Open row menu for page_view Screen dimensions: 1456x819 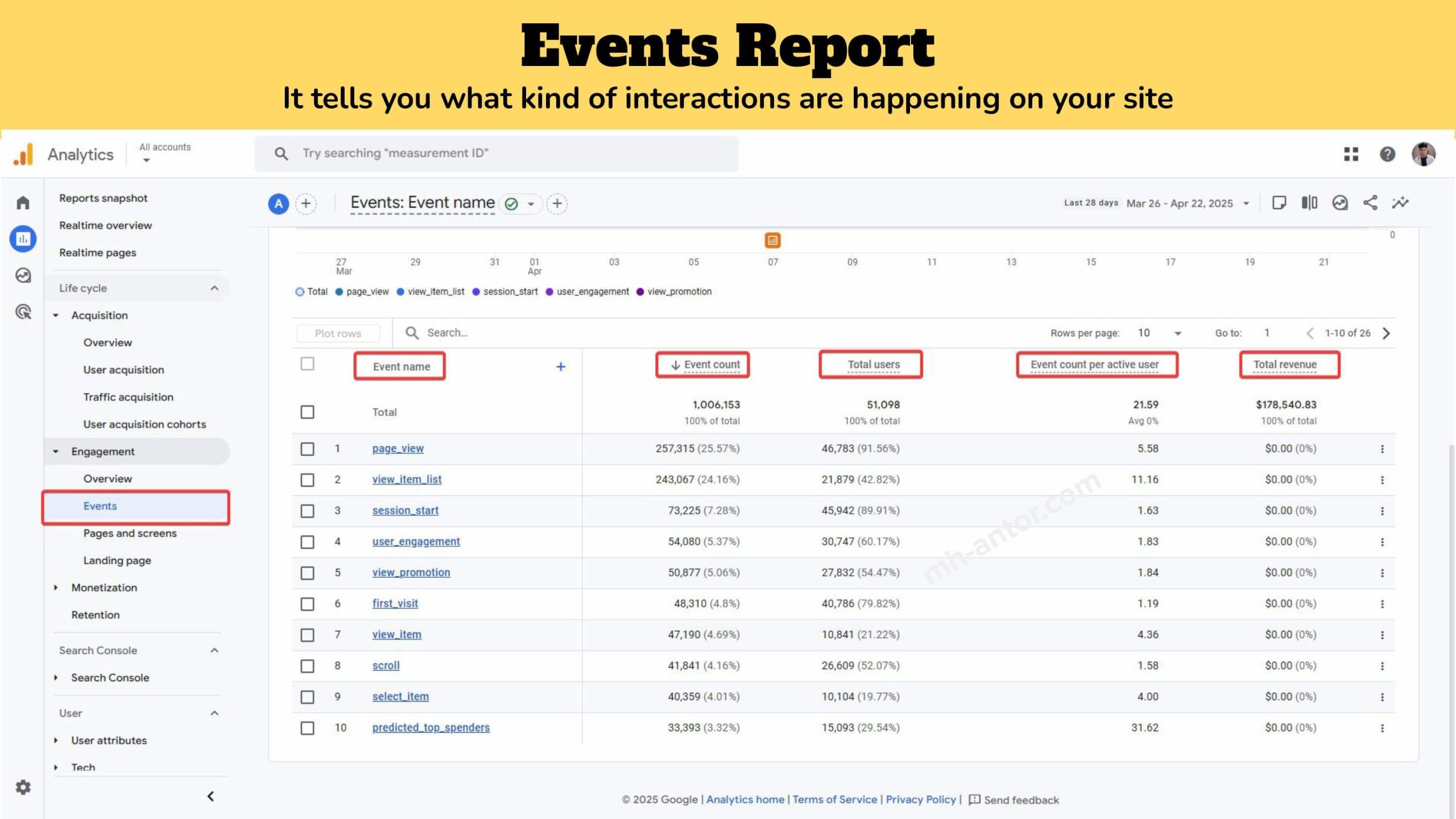[1382, 449]
